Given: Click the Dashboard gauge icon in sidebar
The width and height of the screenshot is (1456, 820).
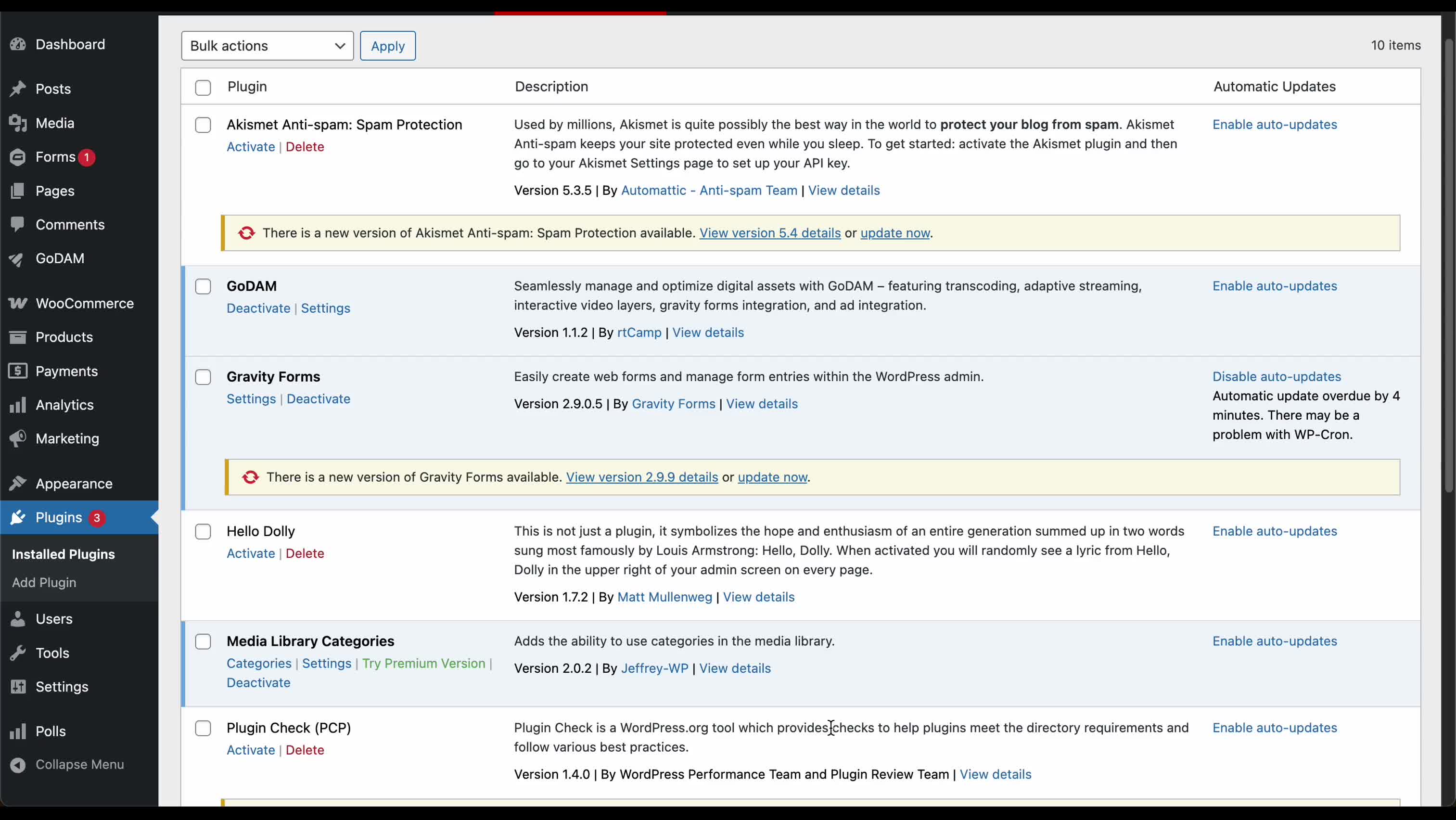Looking at the screenshot, I should pyautogui.click(x=18, y=44).
